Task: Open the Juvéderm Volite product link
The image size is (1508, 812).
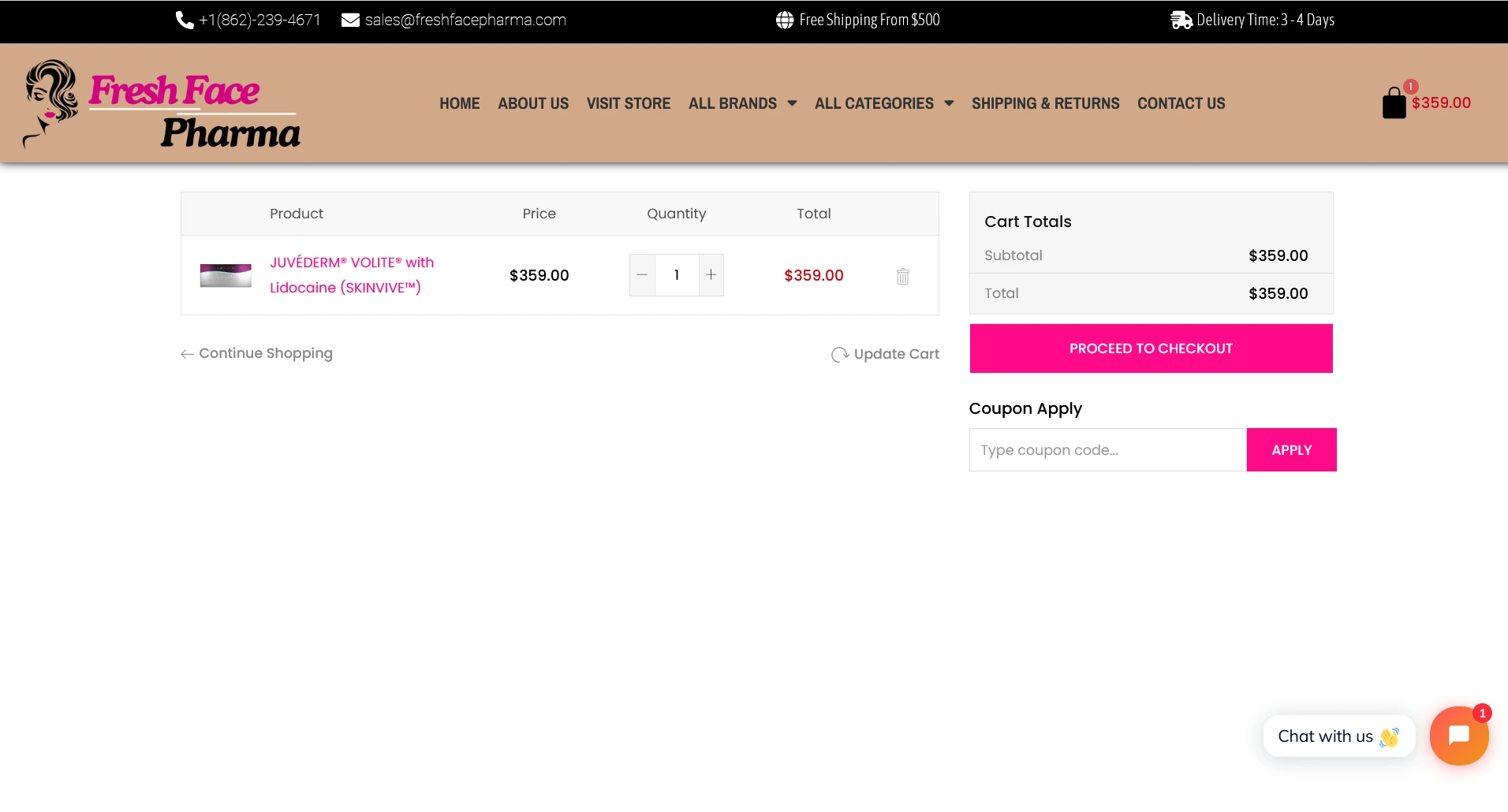Action: [352, 275]
